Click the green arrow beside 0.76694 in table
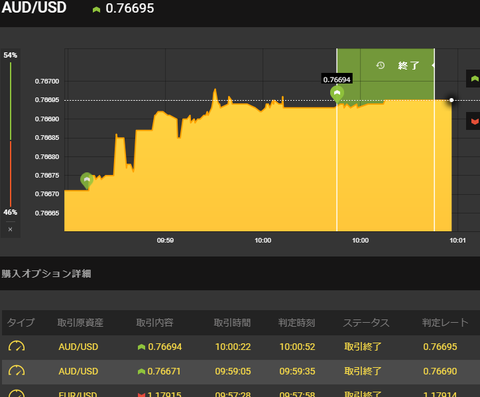 click(141, 347)
